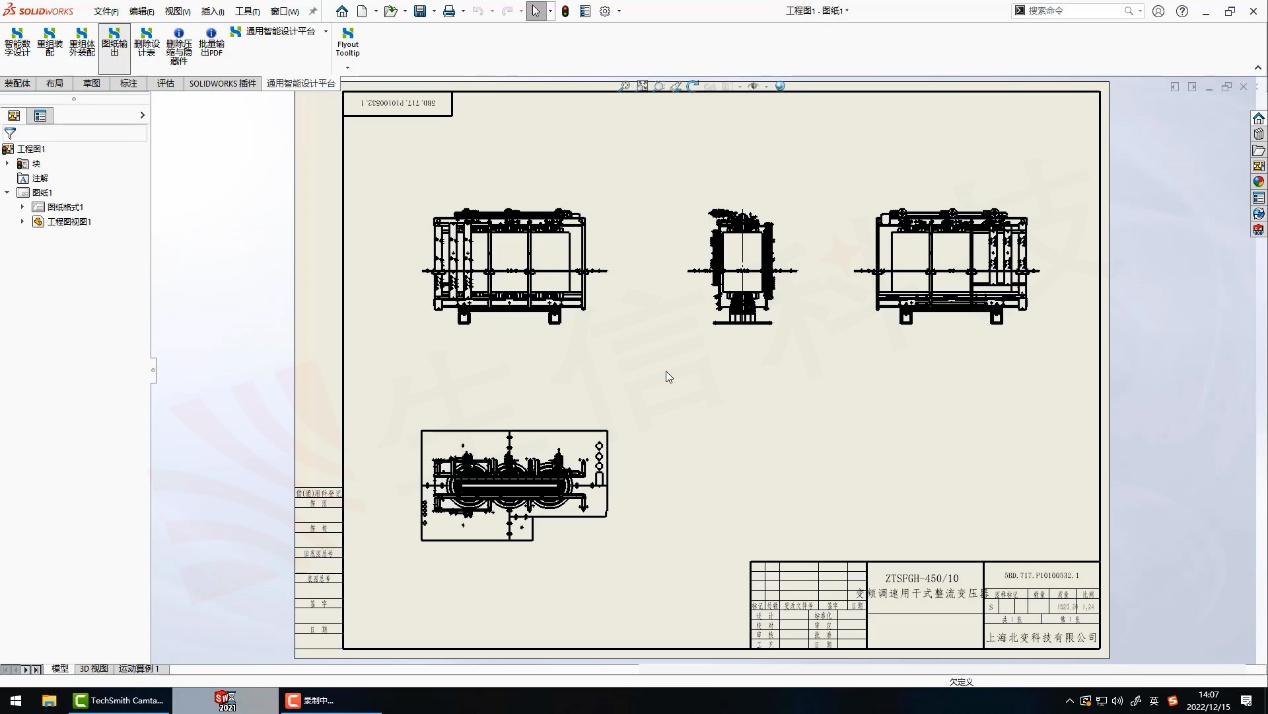Open the 插入 menu
The image size is (1268, 714).
coord(212,11)
